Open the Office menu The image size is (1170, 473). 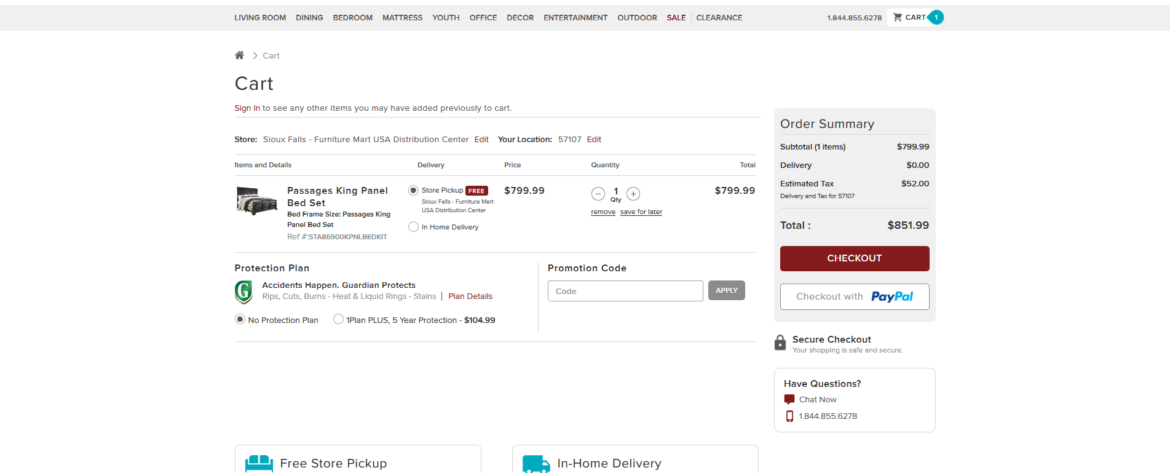pyautogui.click(x=483, y=17)
